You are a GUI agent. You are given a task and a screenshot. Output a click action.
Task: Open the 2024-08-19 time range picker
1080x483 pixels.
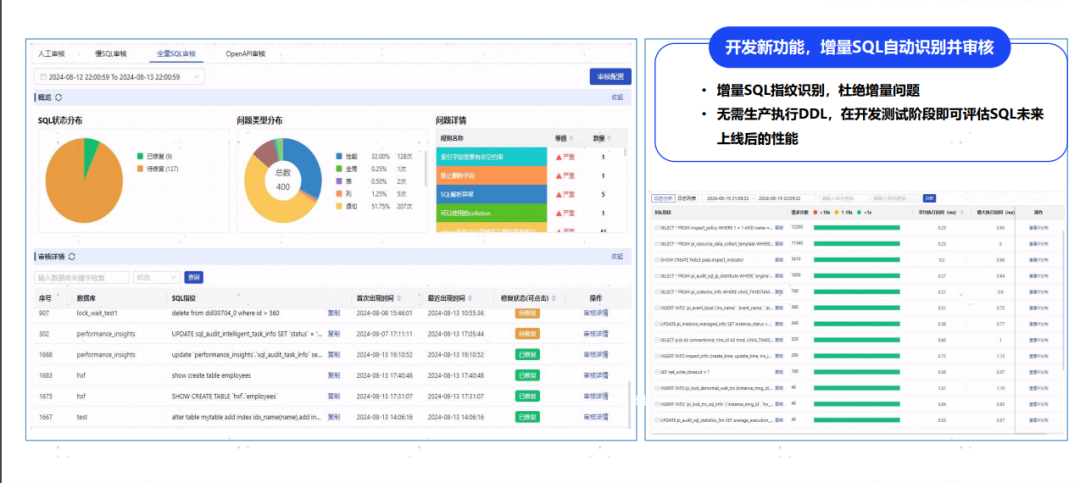757,198
